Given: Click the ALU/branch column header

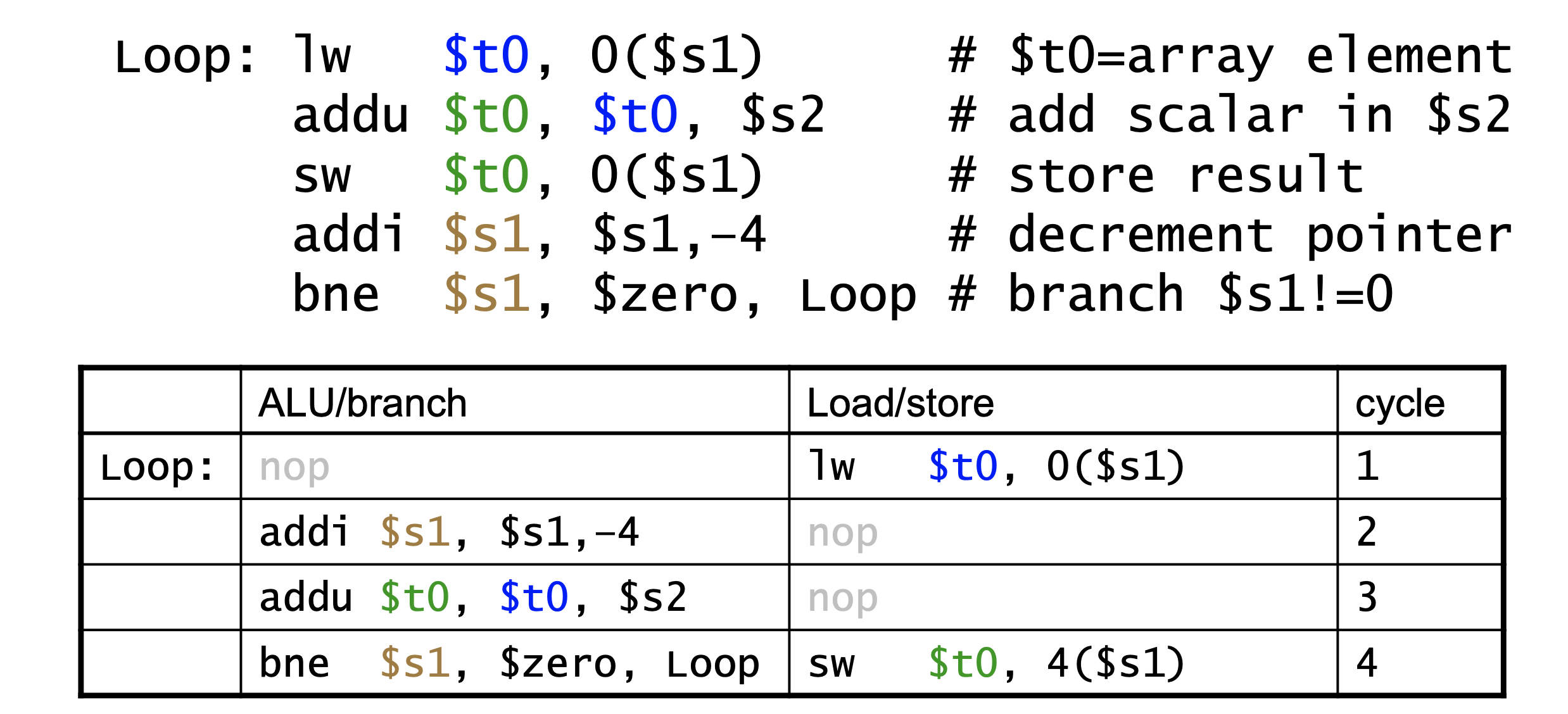Looking at the screenshot, I should tap(363, 403).
